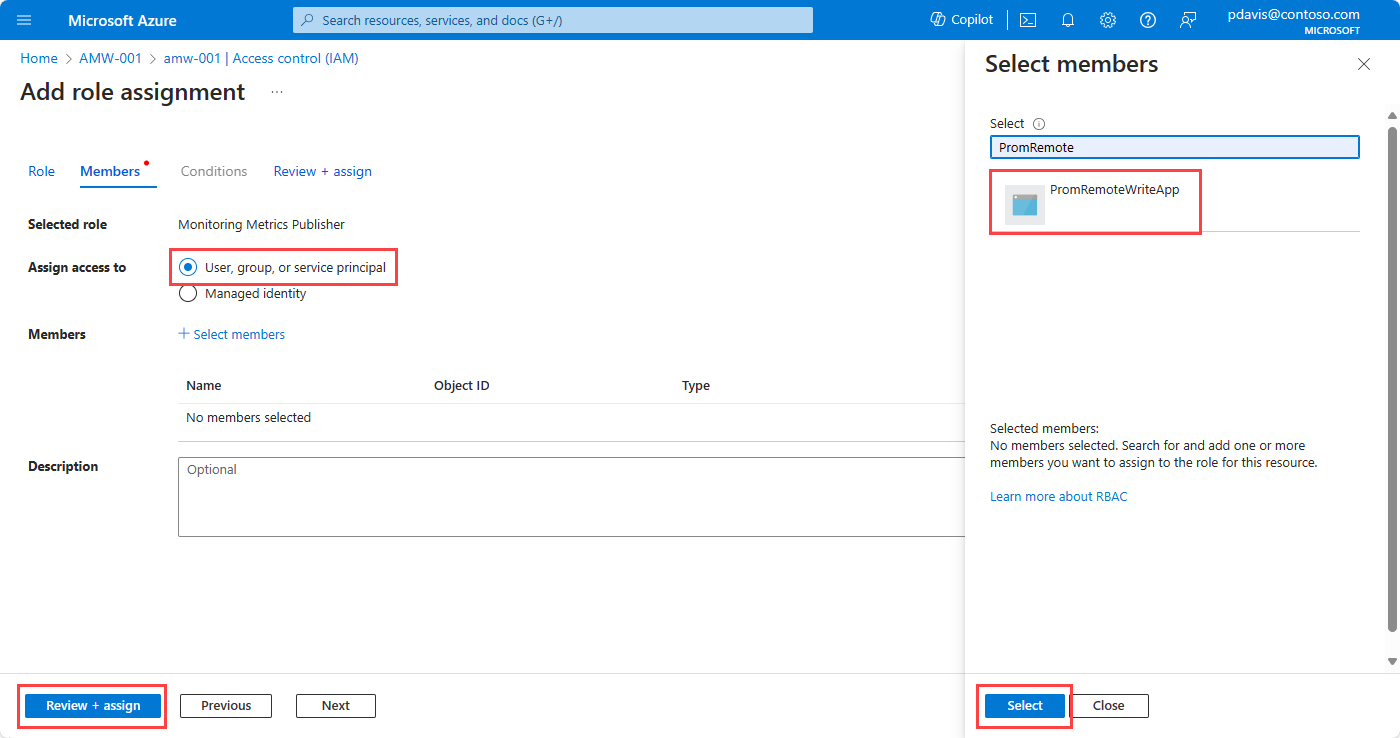Go back with the Previous button
This screenshot has width=1400, height=738.
pos(226,706)
